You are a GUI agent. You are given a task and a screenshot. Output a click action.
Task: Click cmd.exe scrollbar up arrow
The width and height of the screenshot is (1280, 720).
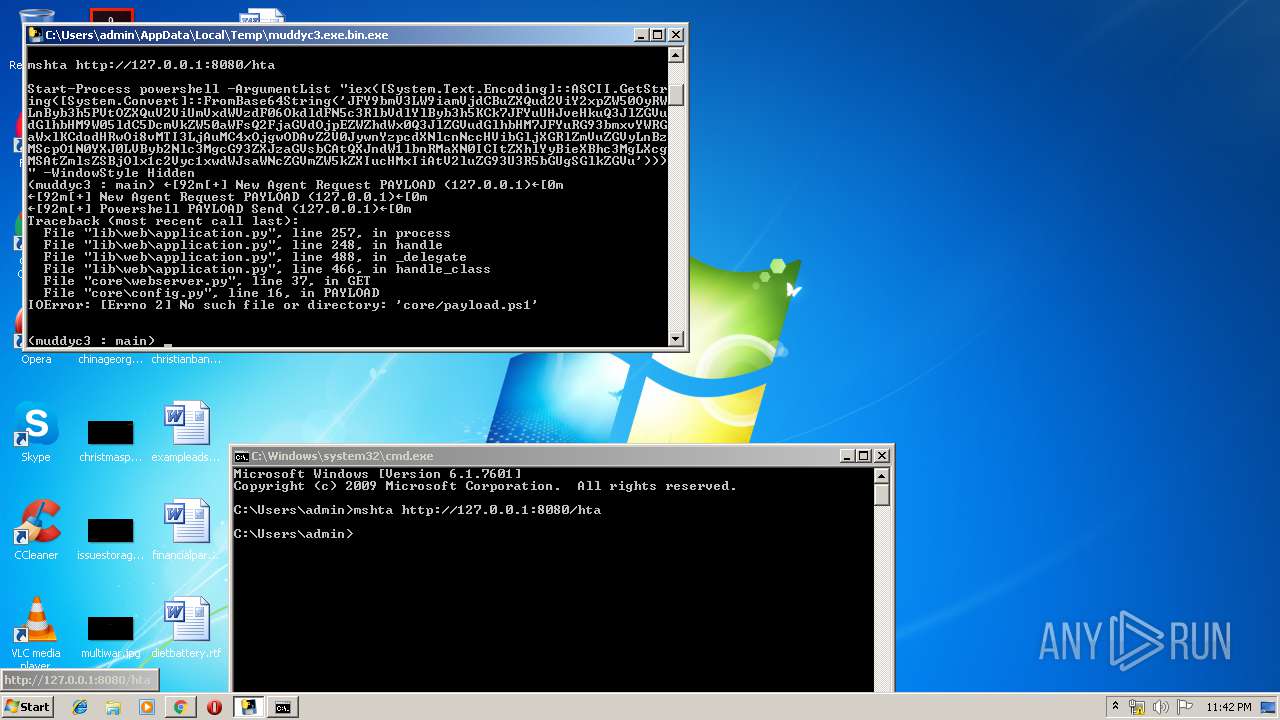point(881,477)
